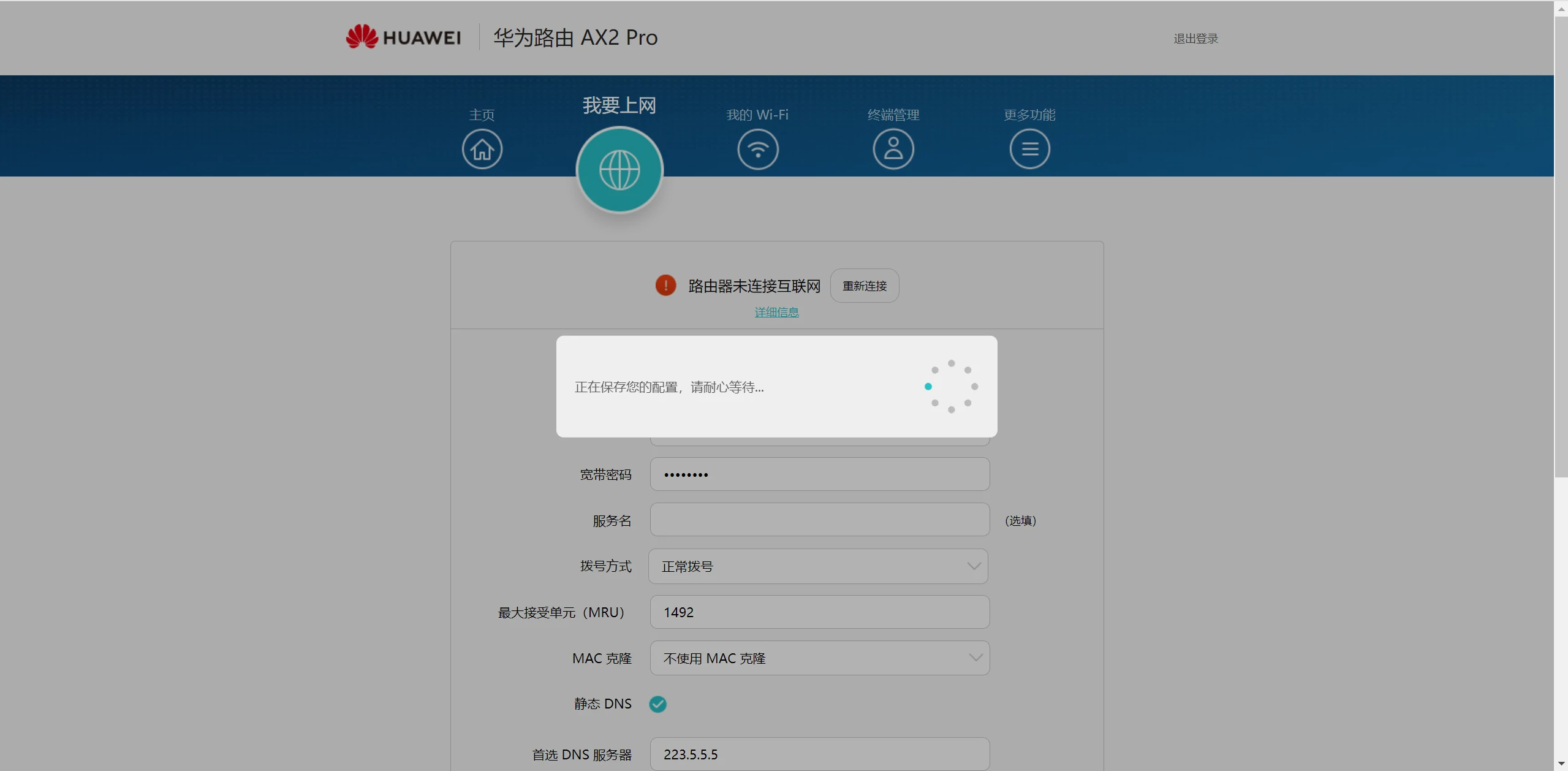Screen dimensions: 1568x771
Task: Select the 主页 tab label
Action: coord(482,115)
